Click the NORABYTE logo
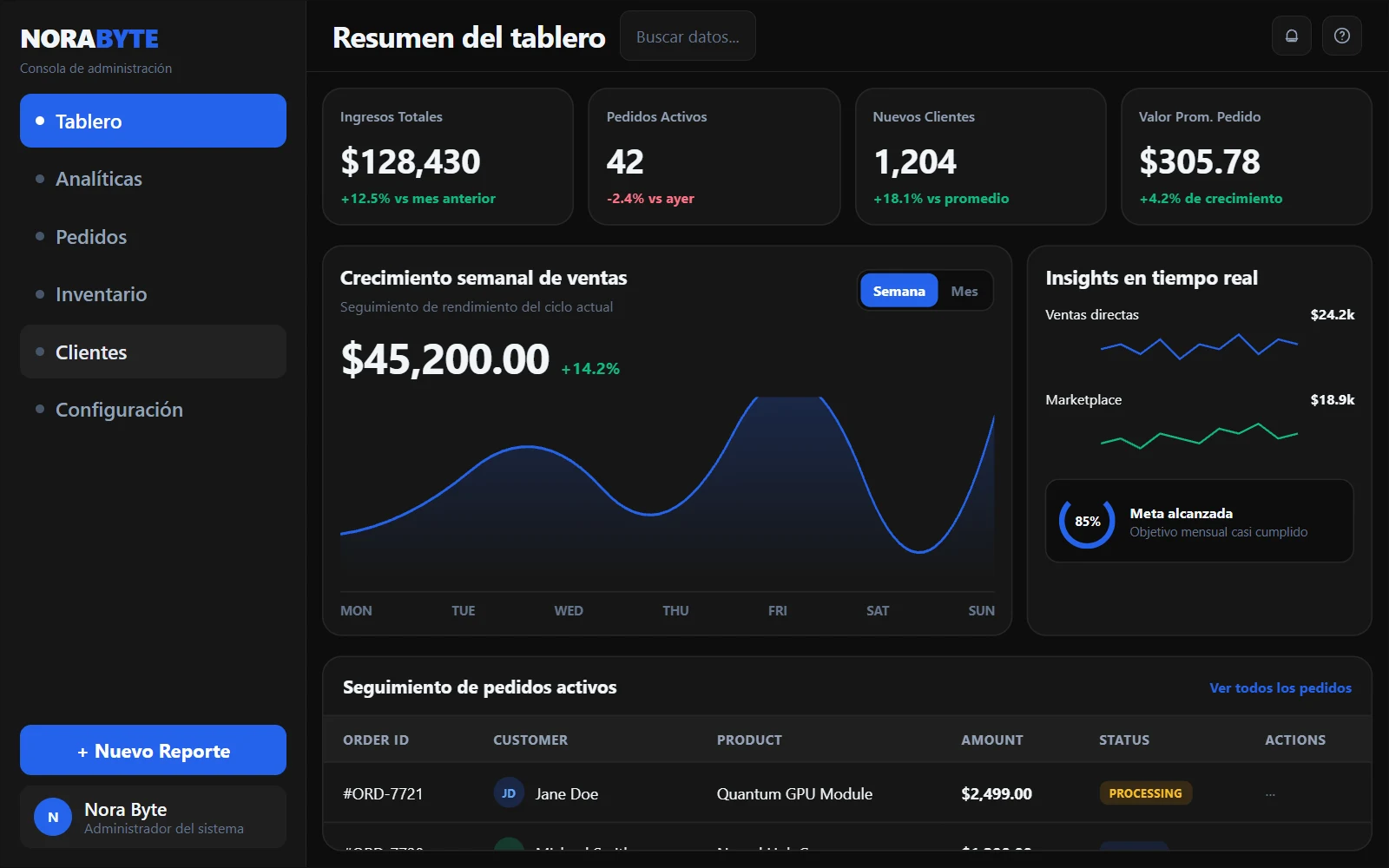Viewport: 1389px width, 868px height. [89, 38]
